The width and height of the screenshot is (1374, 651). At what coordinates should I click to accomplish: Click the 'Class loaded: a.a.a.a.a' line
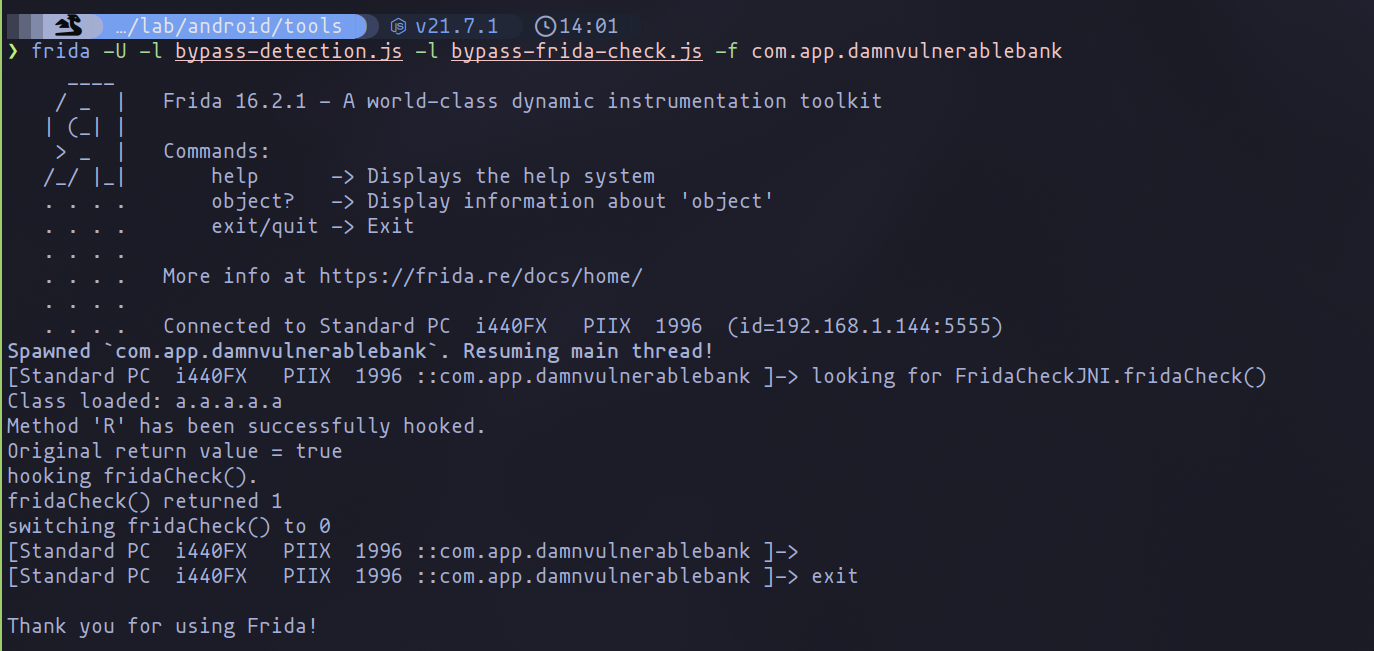click(x=145, y=401)
